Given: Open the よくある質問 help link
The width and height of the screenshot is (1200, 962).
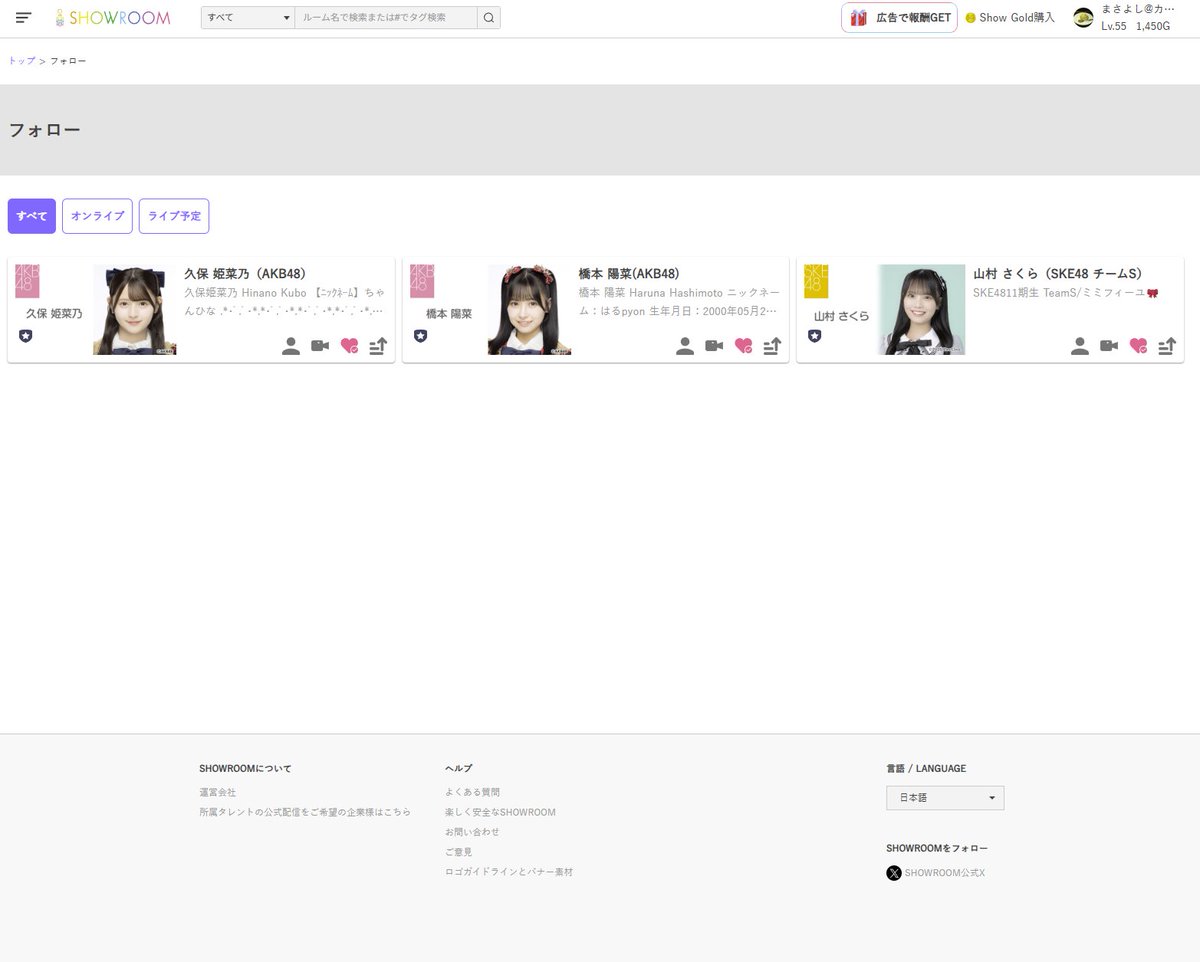Looking at the screenshot, I should 472,792.
